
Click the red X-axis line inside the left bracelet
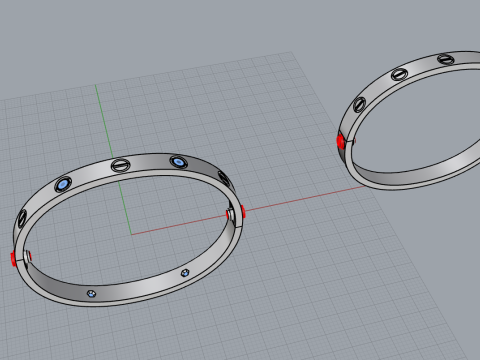tap(178, 225)
